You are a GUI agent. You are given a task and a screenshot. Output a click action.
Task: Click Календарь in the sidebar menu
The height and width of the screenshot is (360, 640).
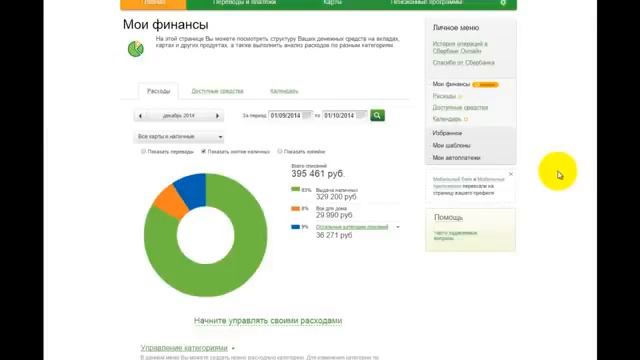[447, 119]
